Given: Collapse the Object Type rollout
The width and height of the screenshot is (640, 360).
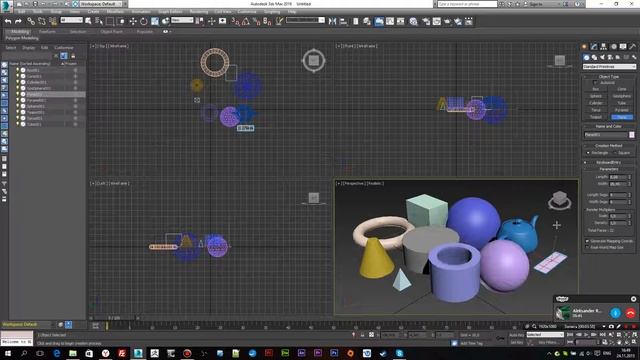Looking at the screenshot, I should [609, 77].
